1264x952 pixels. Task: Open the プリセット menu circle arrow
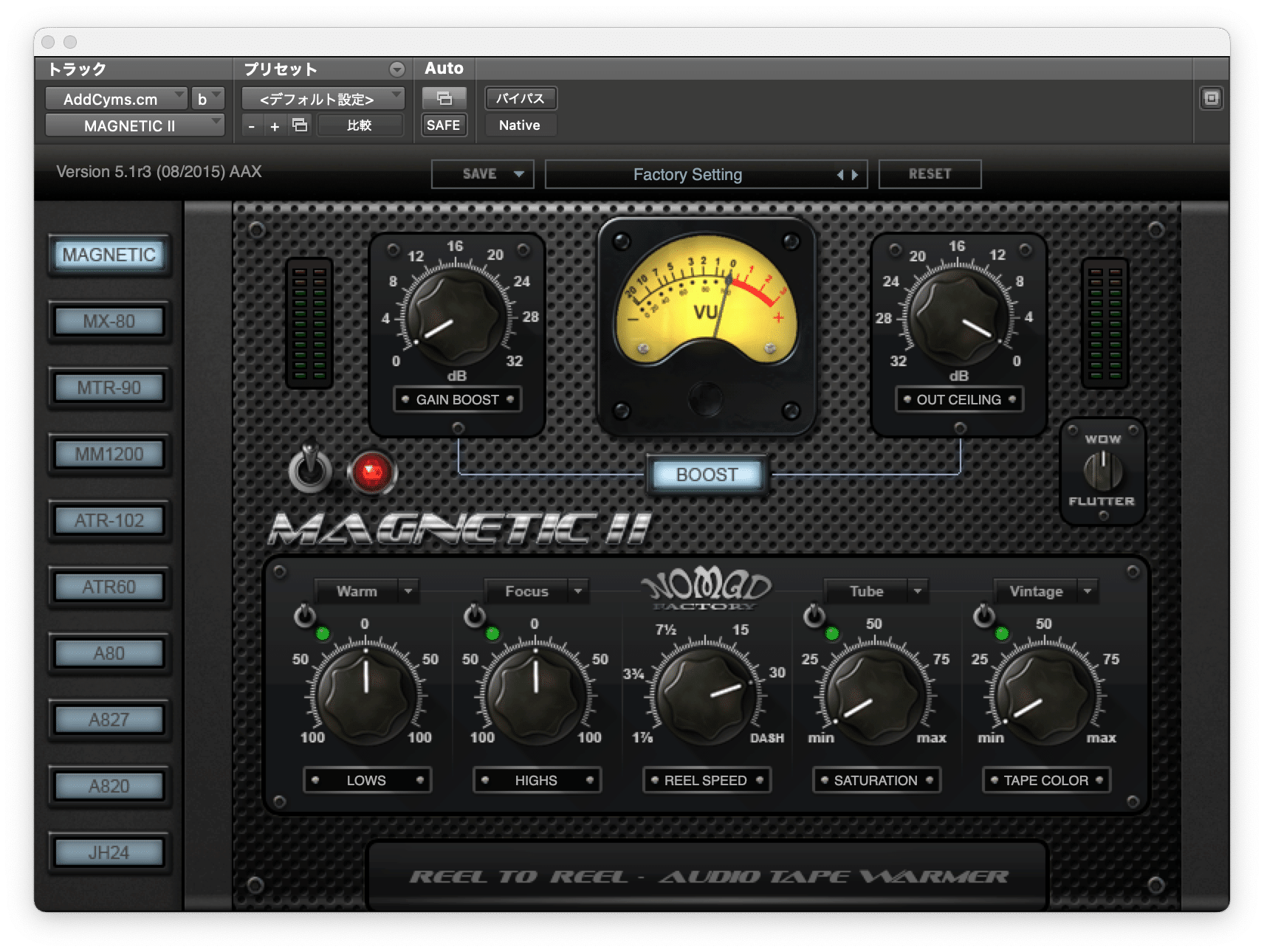tap(397, 69)
